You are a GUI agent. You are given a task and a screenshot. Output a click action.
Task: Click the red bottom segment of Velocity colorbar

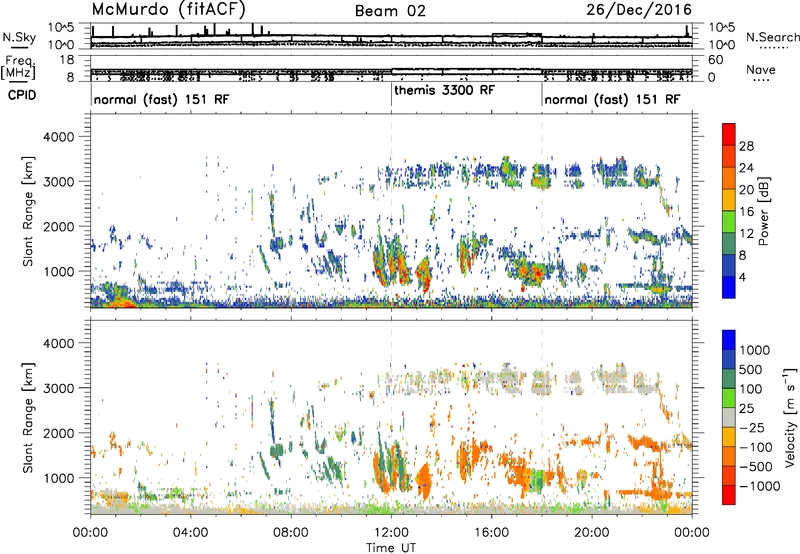click(x=729, y=495)
